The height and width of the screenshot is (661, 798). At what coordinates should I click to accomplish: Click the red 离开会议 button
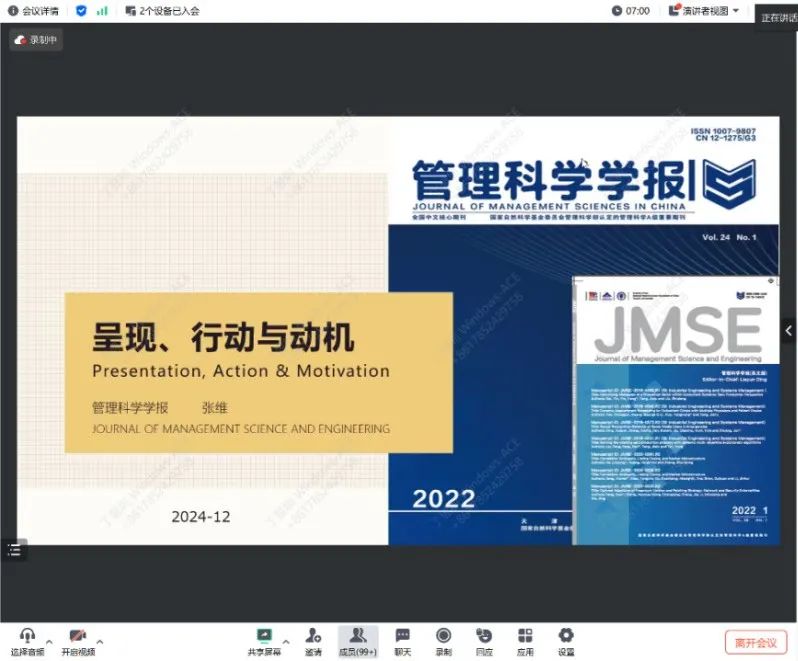coord(756,642)
